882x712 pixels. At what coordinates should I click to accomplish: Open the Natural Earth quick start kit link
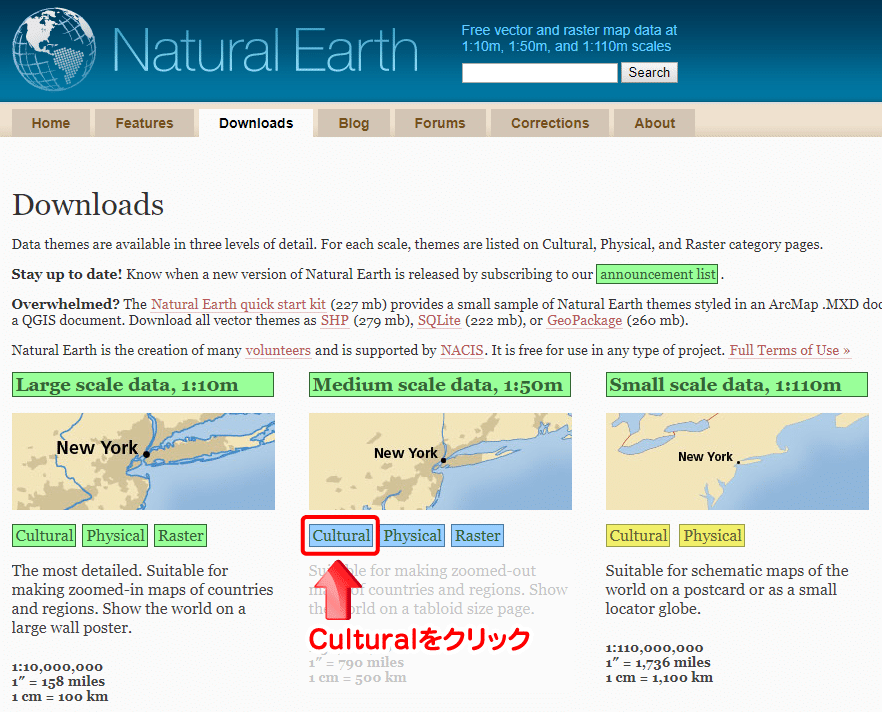pos(238,304)
